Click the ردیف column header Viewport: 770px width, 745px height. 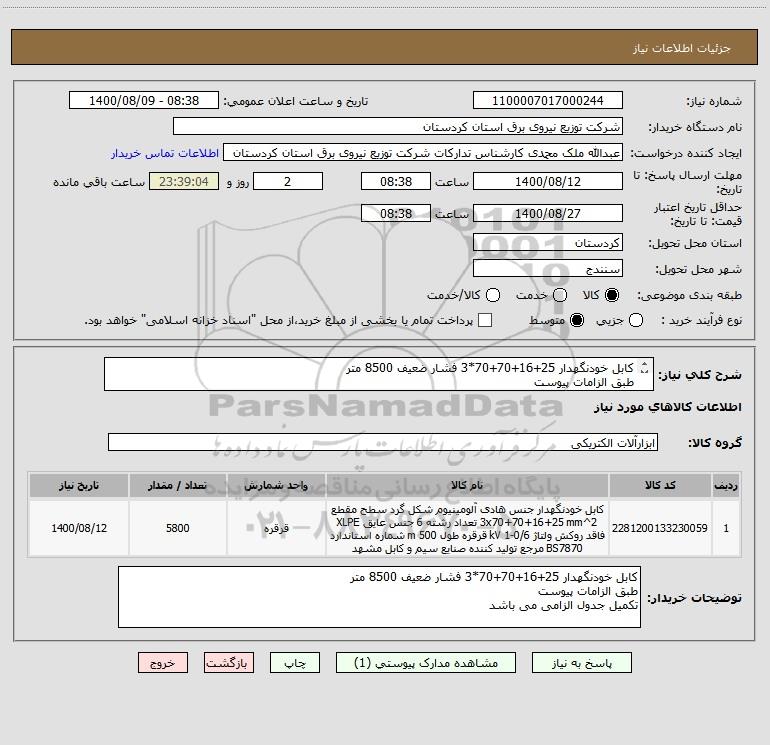tap(726, 485)
